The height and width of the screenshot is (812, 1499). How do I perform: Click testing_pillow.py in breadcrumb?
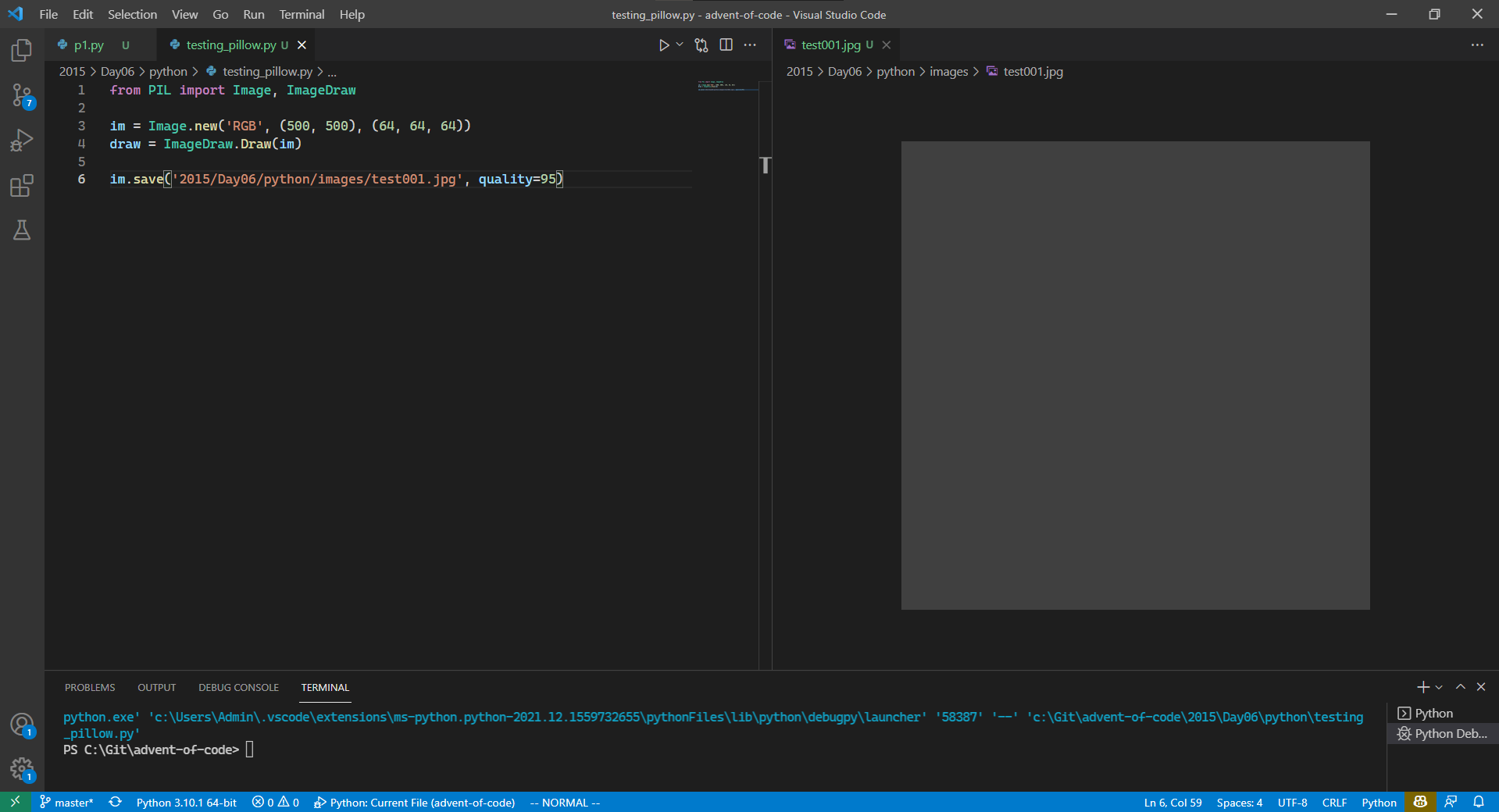pyautogui.click(x=267, y=71)
